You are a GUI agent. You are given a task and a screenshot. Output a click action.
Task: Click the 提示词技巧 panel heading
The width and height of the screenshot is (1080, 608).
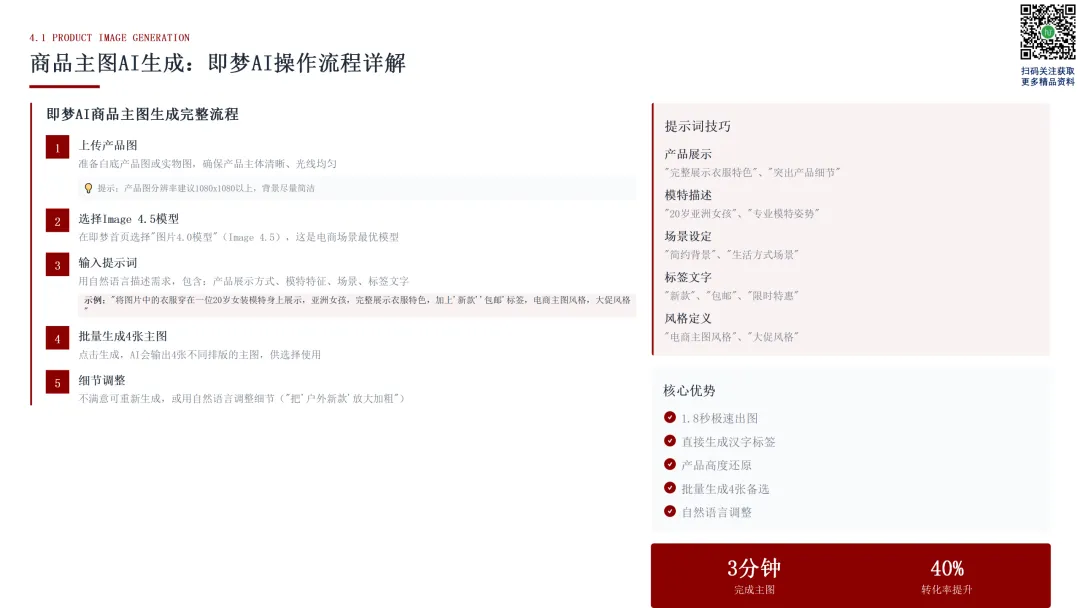698,127
